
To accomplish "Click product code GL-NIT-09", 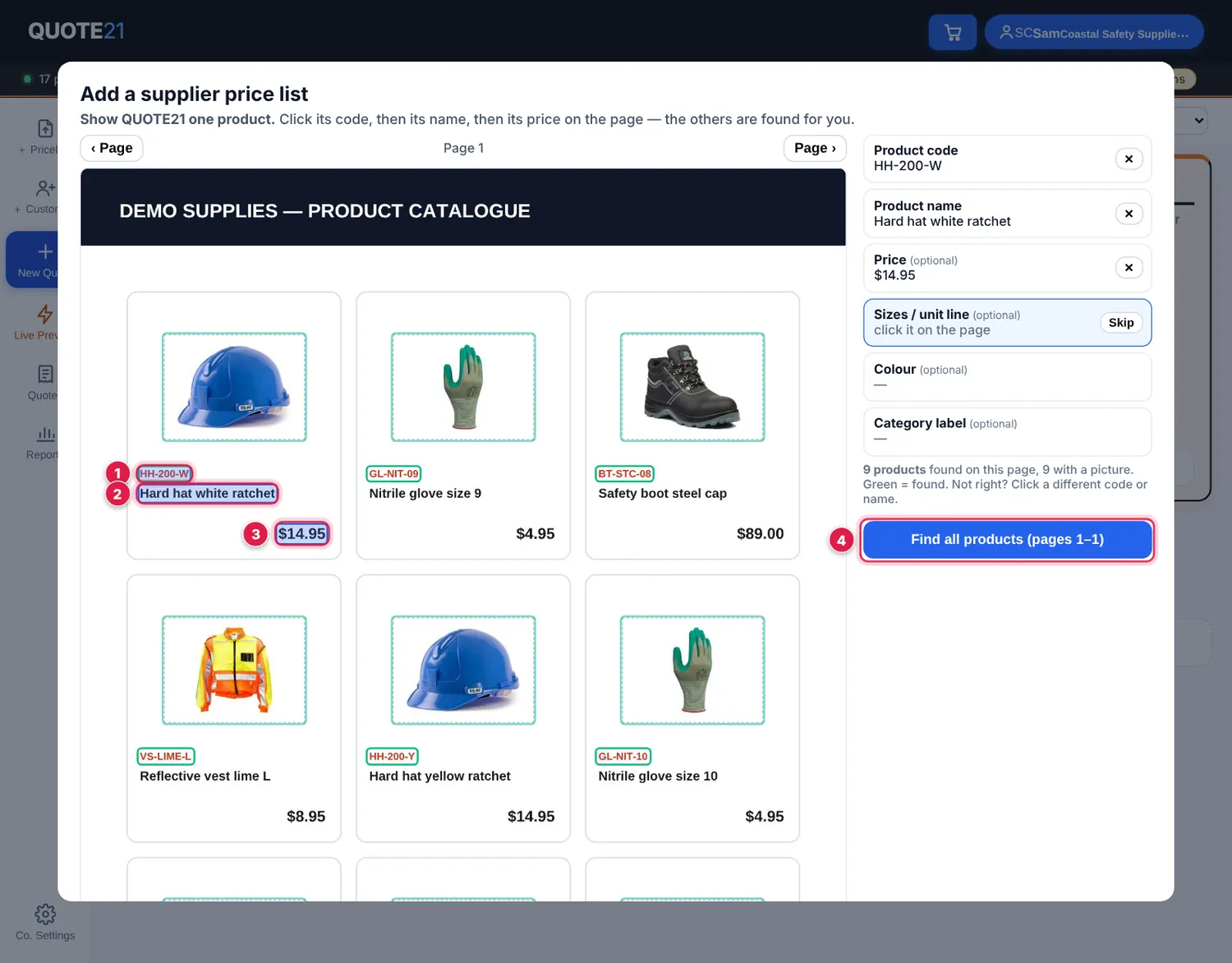I will (x=393, y=473).
